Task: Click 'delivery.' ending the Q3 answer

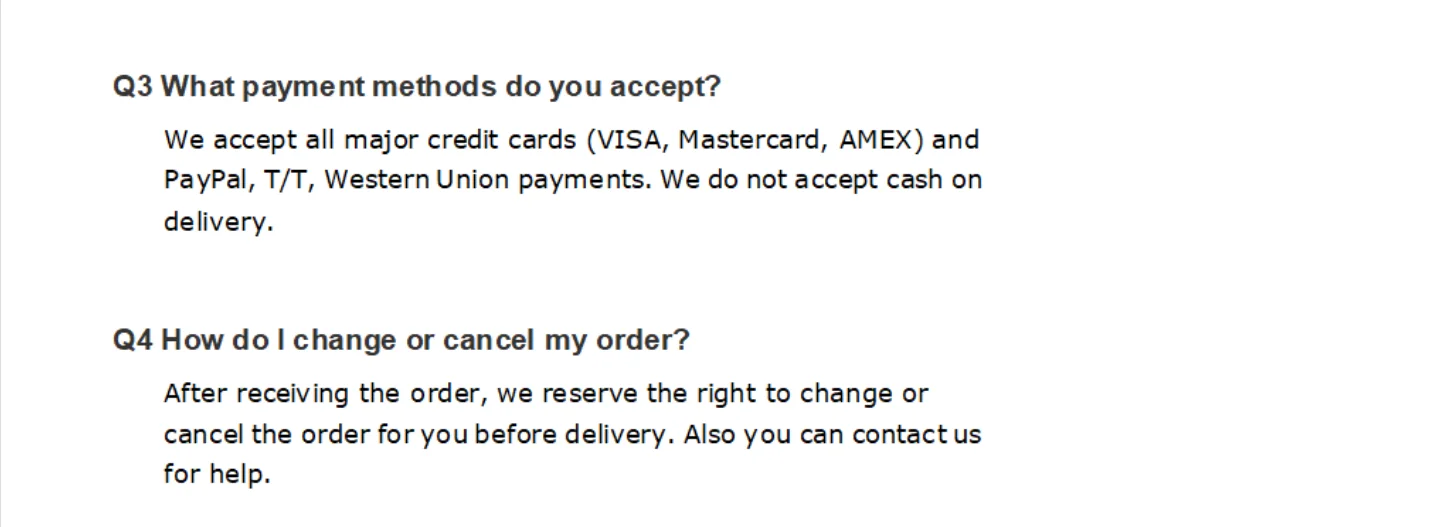Action: pyautogui.click(x=218, y=222)
